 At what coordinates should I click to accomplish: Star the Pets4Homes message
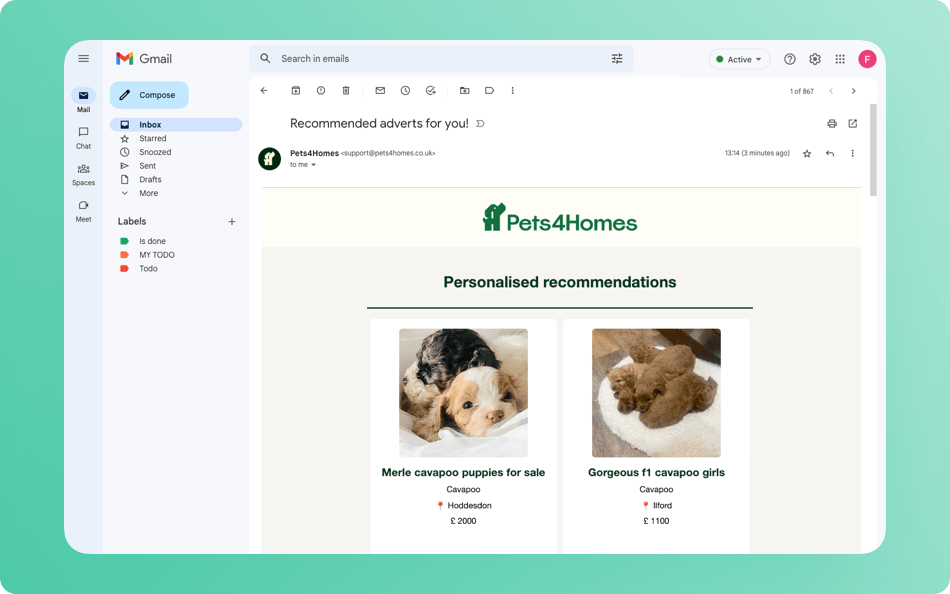[807, 154]
